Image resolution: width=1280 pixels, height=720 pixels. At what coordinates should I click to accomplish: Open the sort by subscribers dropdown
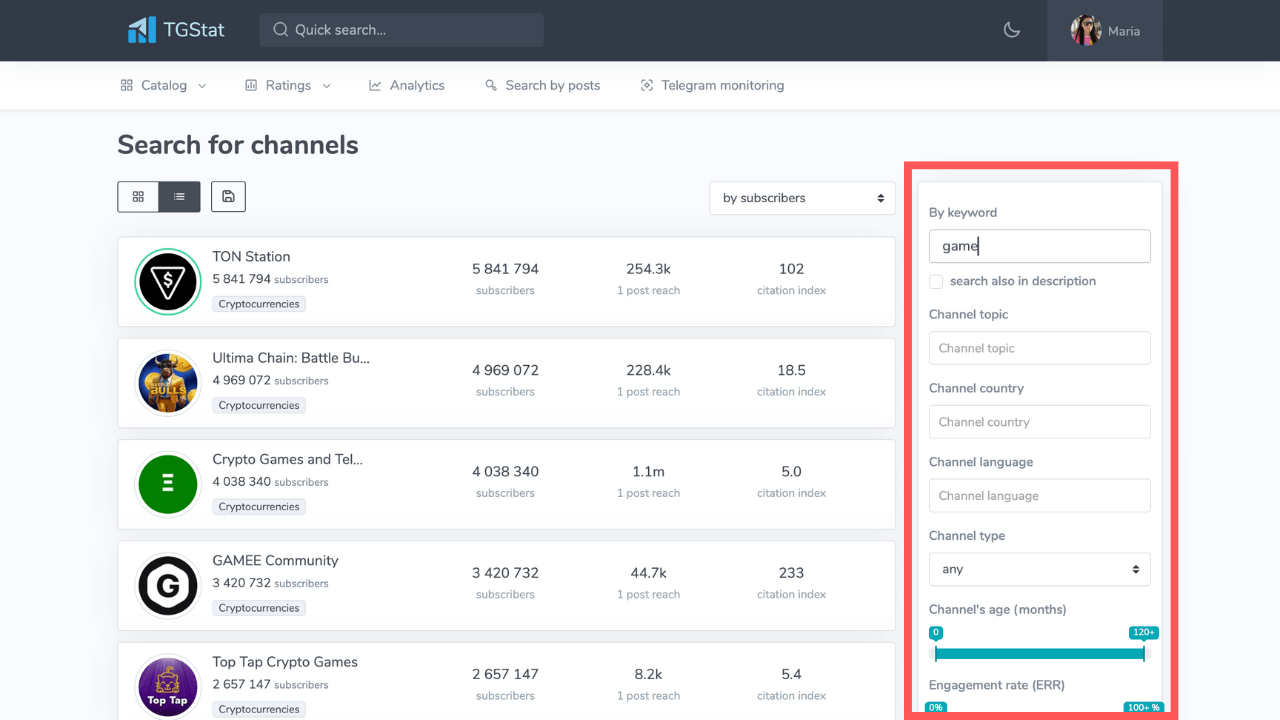(803, 198)
